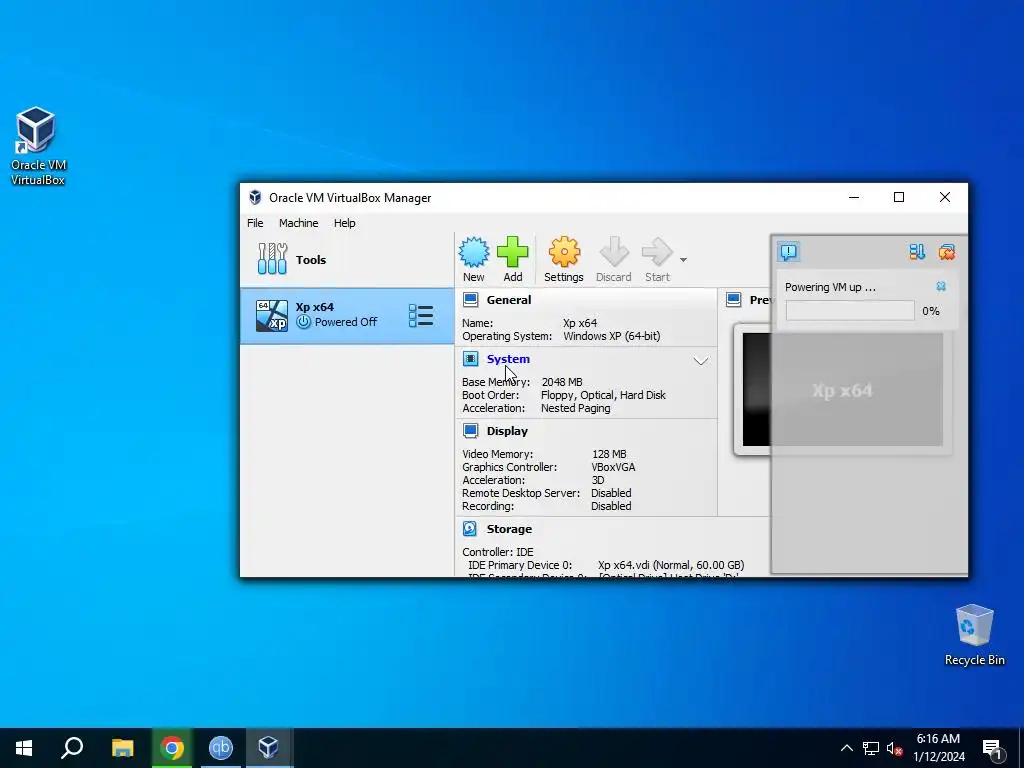Open the Windows Start menu
The image size is (1024, 768).
click(24, 748)
